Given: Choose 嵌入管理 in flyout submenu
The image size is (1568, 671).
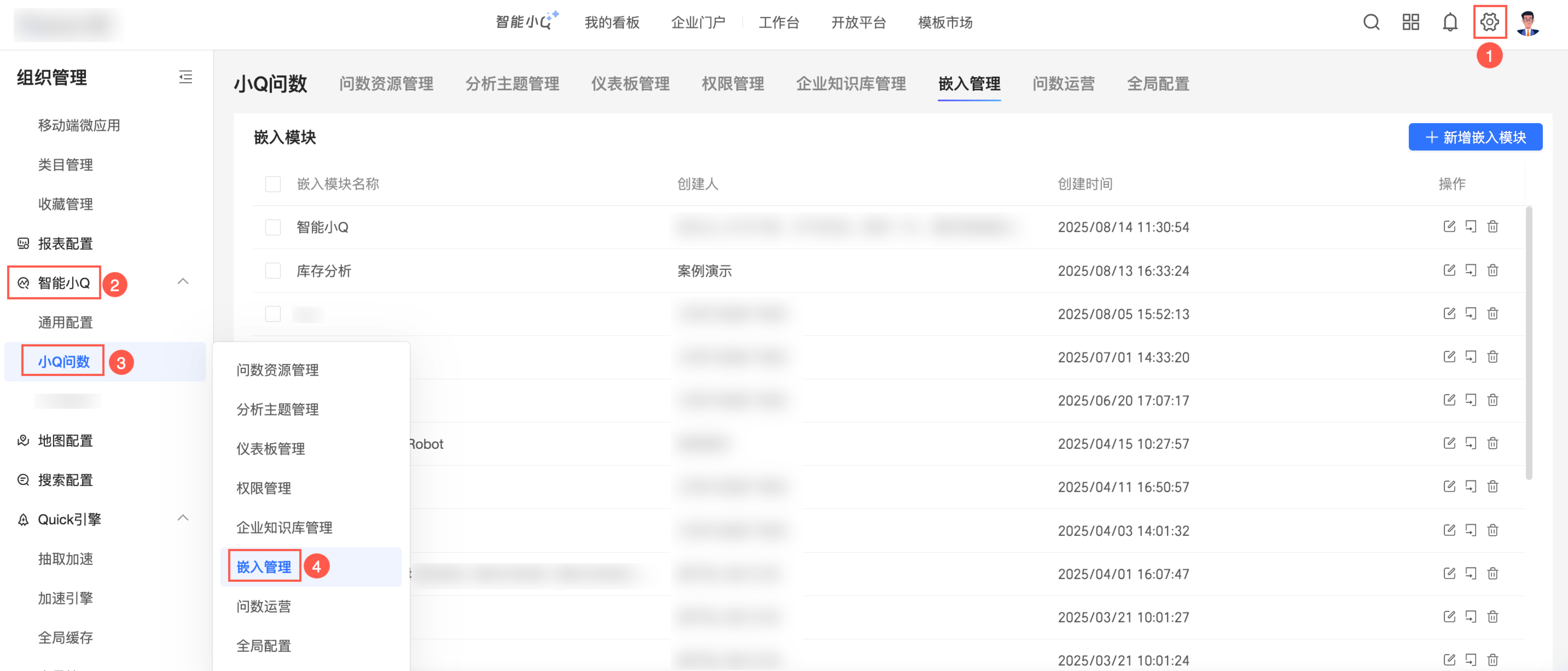Looking at the screenshot, I should [310, 567].
